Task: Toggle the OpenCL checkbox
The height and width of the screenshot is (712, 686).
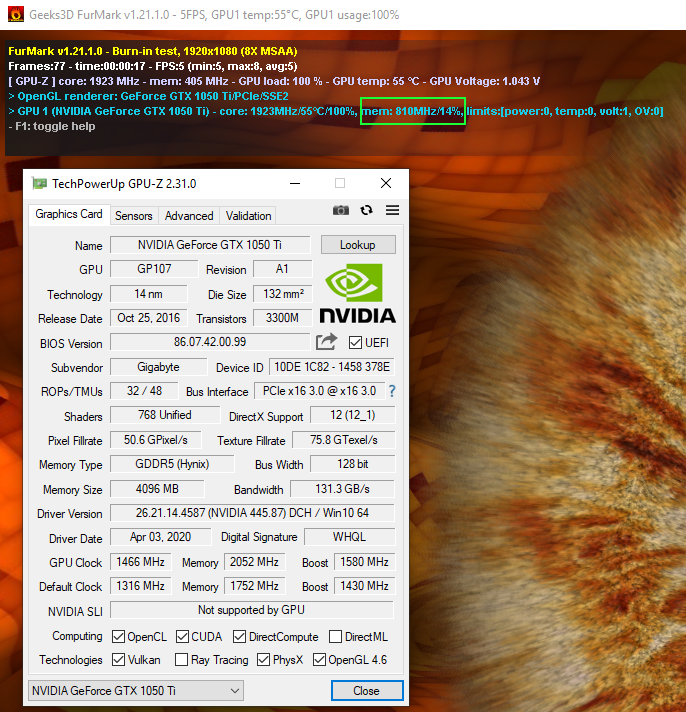Action: coord(118,637)
